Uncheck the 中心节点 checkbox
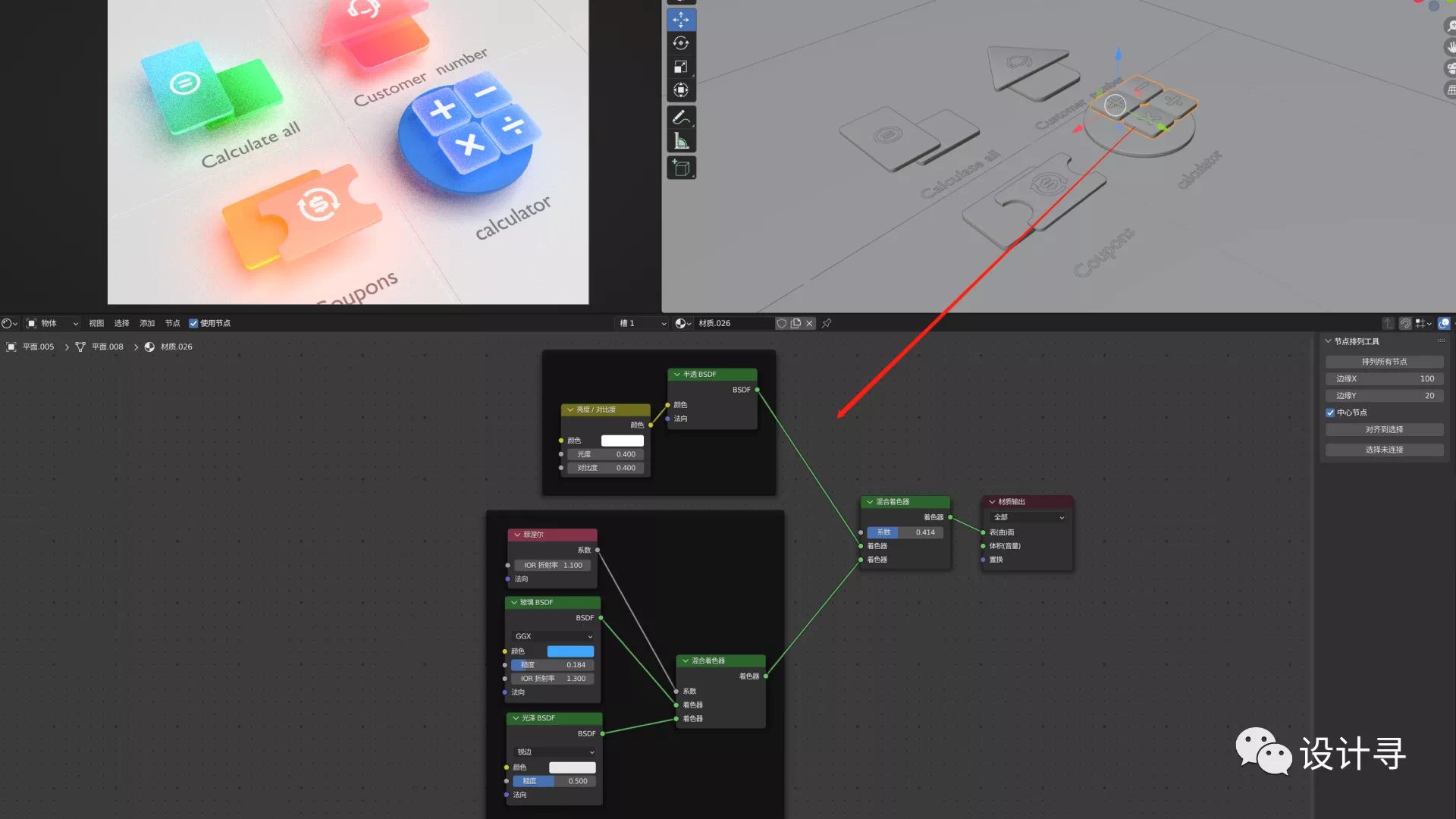The height and width of the screenshot is (819, 1456). [1330, 413]
